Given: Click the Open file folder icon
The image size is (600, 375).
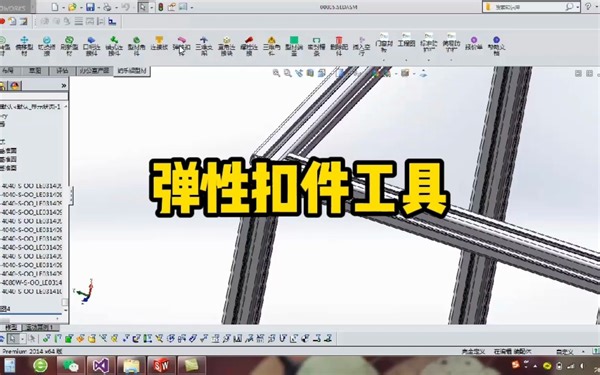Looking at the screenshot, I should pyautogui.click(x=72, y=7).
